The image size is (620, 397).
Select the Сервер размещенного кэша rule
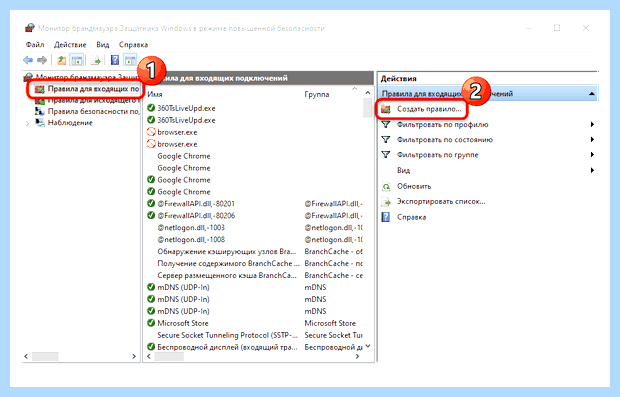tap(227, 275)
